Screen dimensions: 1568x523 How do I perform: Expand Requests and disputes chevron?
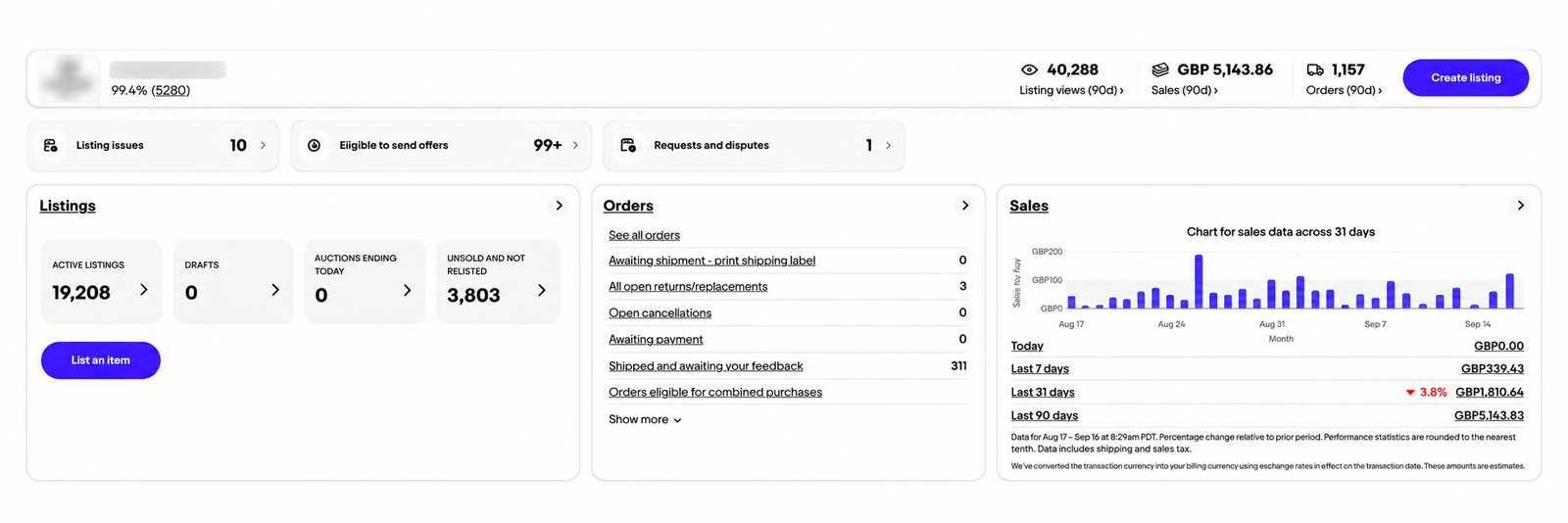click(888, 145)
